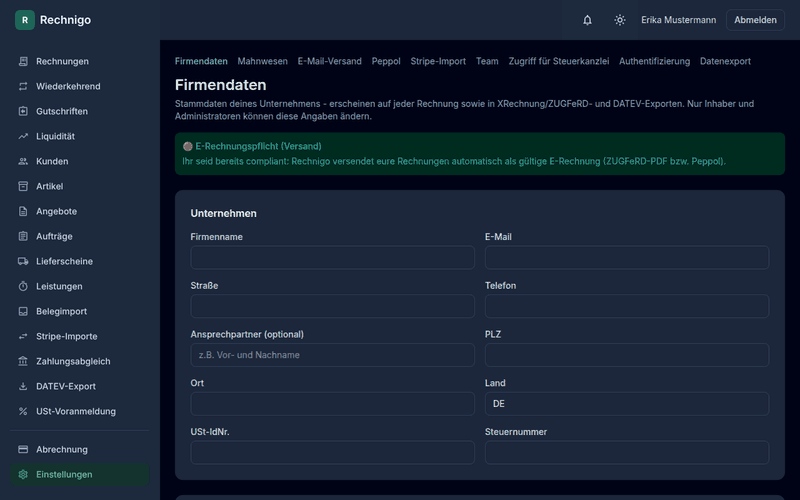Switch to the Authentifizierung tab
This screenshot has height=500, width=800.
pos(654,61)
